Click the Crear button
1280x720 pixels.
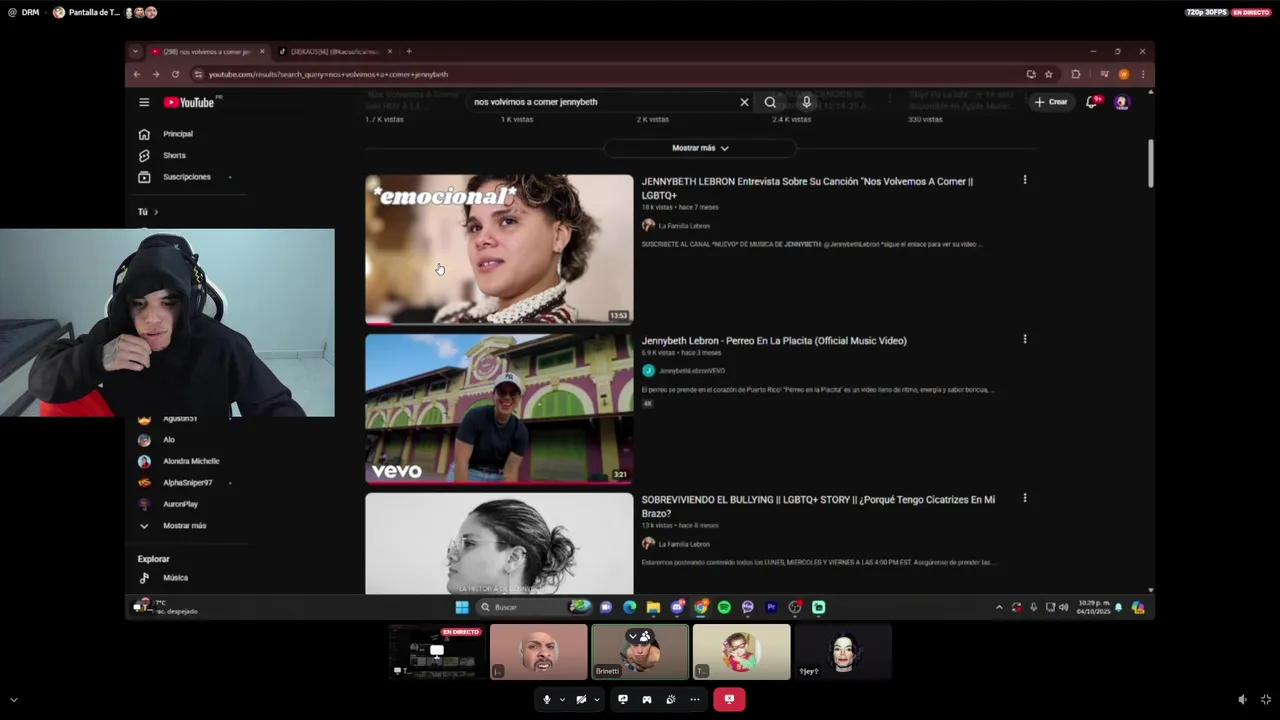click(1051, 102)
